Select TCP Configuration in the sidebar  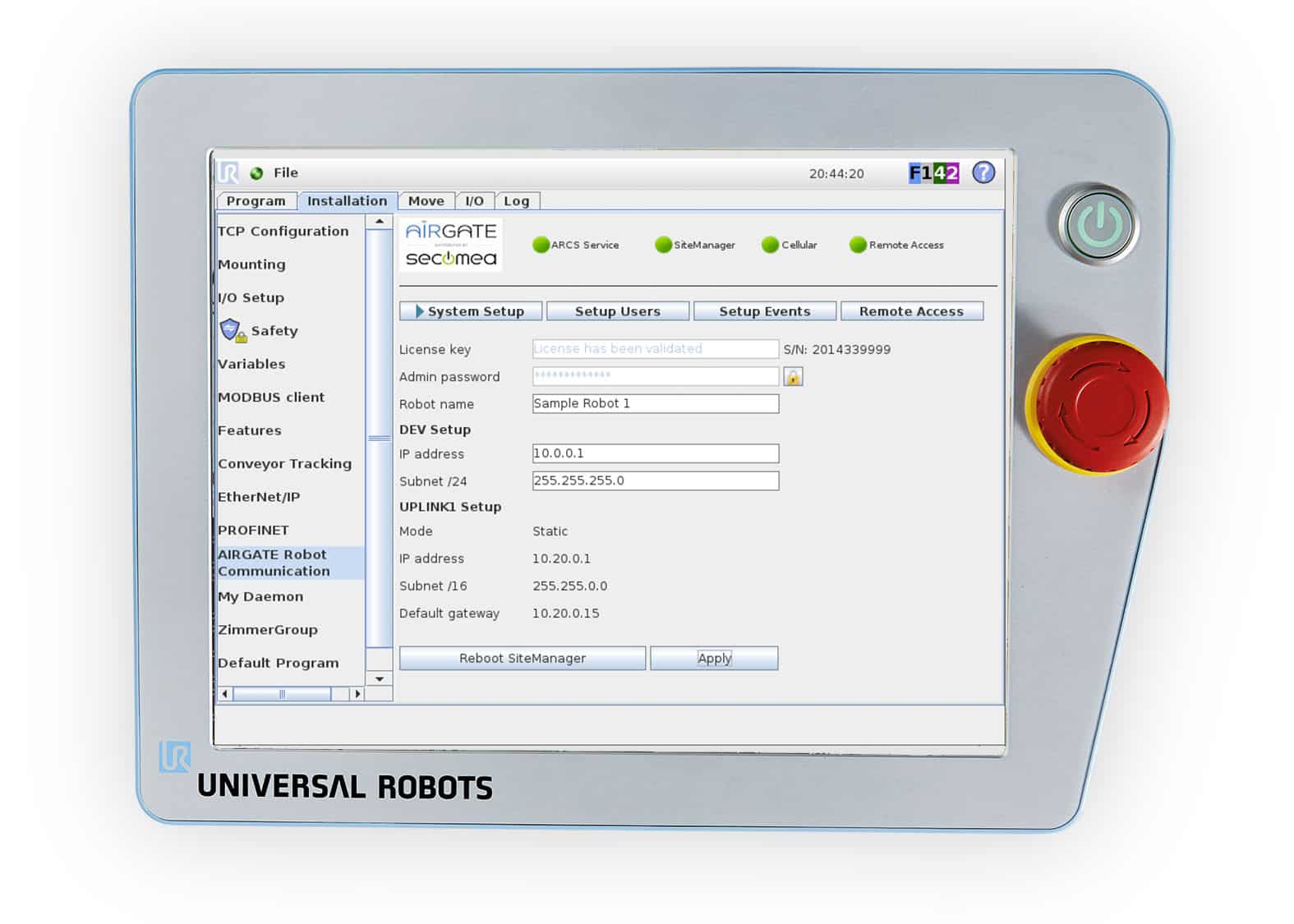[283, 231]
